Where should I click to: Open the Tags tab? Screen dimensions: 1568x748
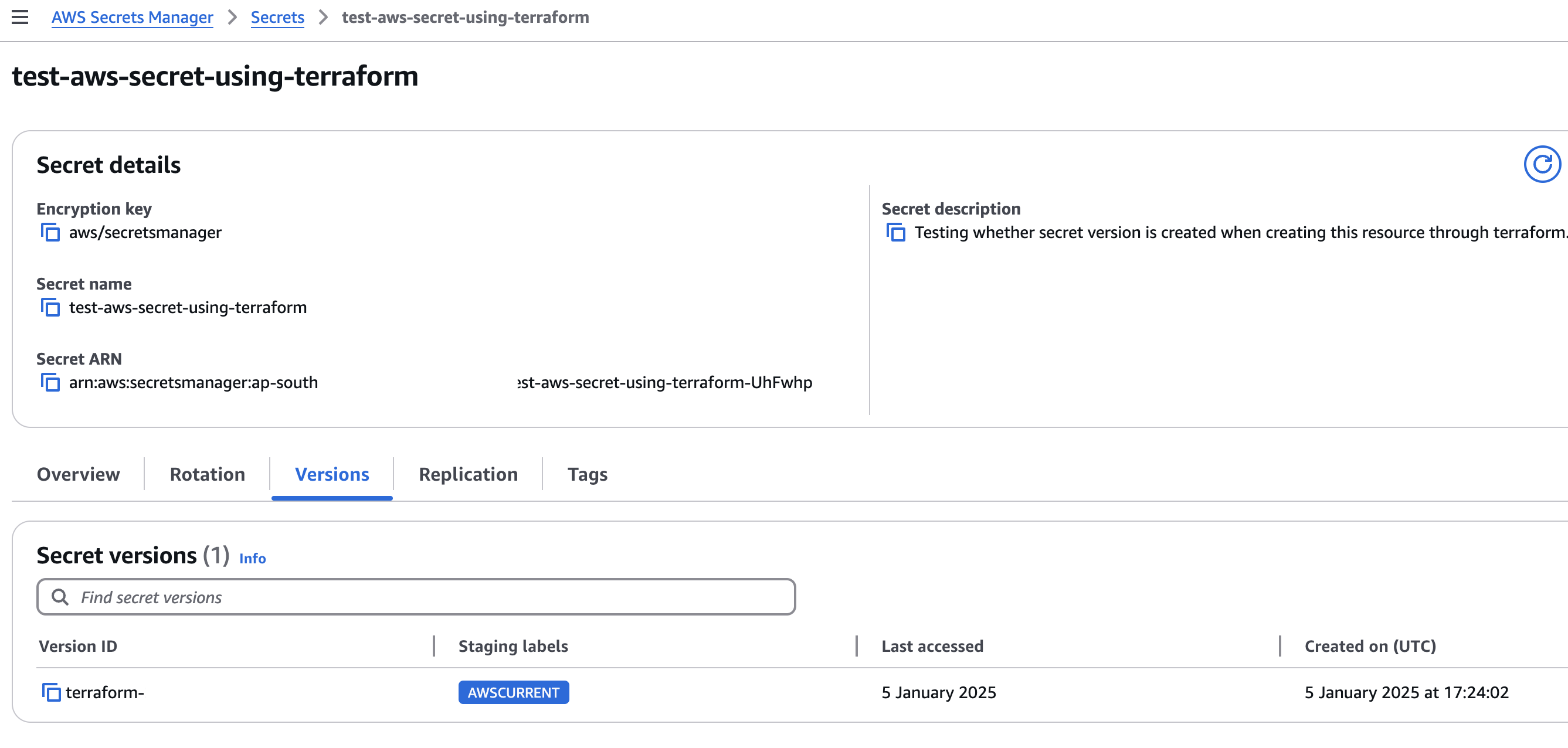[587, 474]
